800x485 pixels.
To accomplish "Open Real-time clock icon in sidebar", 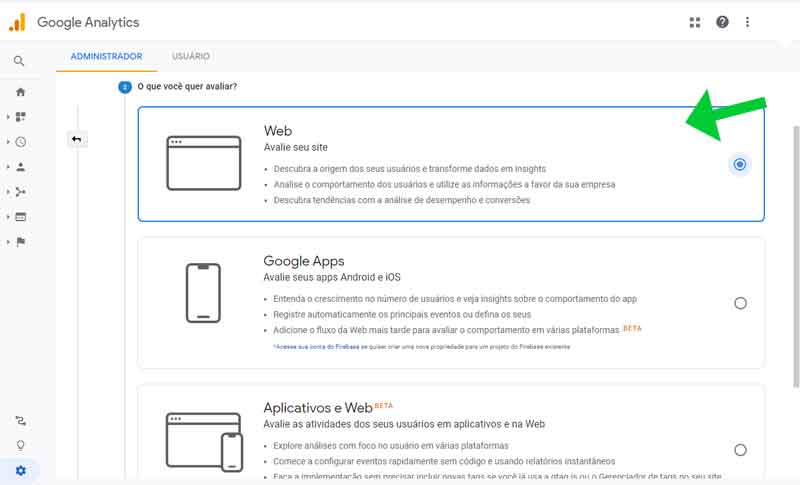I will (x=20, y=142).
